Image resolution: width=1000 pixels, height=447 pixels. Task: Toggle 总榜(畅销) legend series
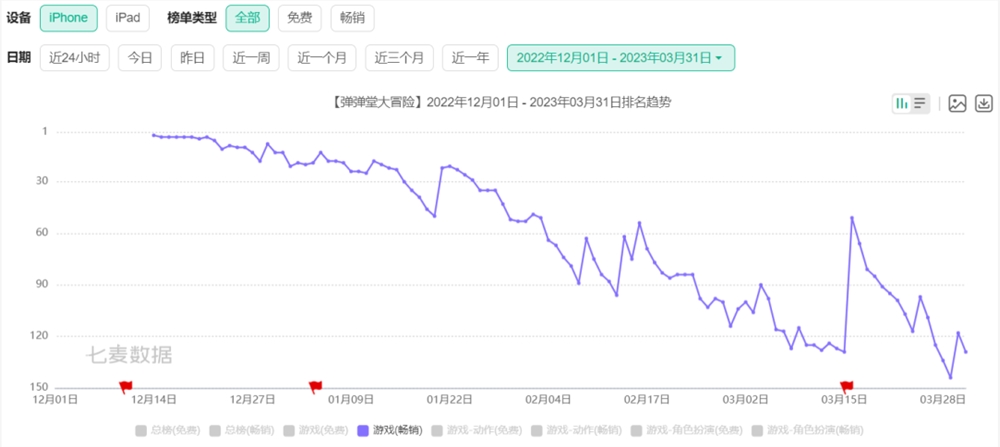242,430
